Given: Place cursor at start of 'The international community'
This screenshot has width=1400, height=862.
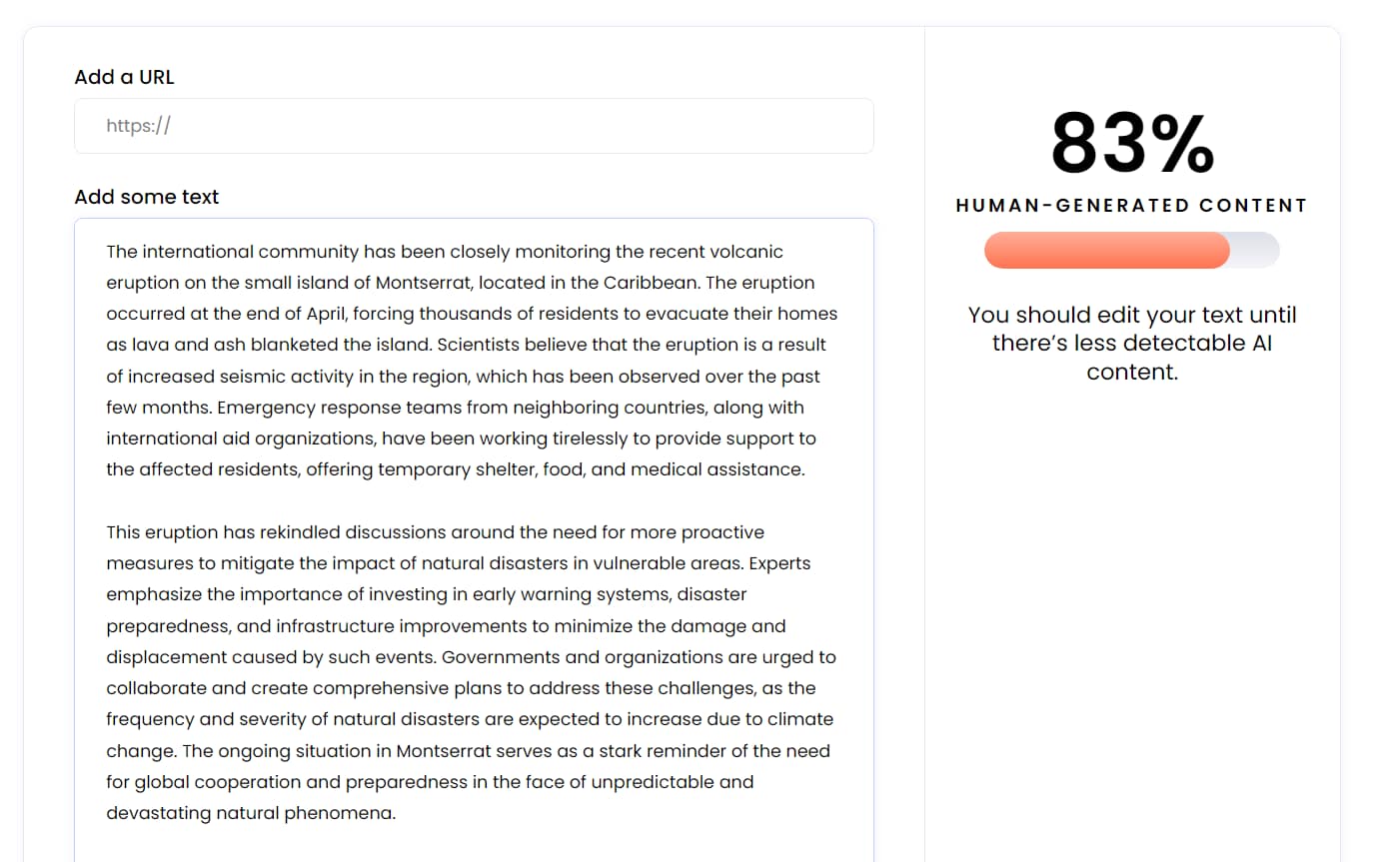Looking at the screenshot, I should point(108,252).
